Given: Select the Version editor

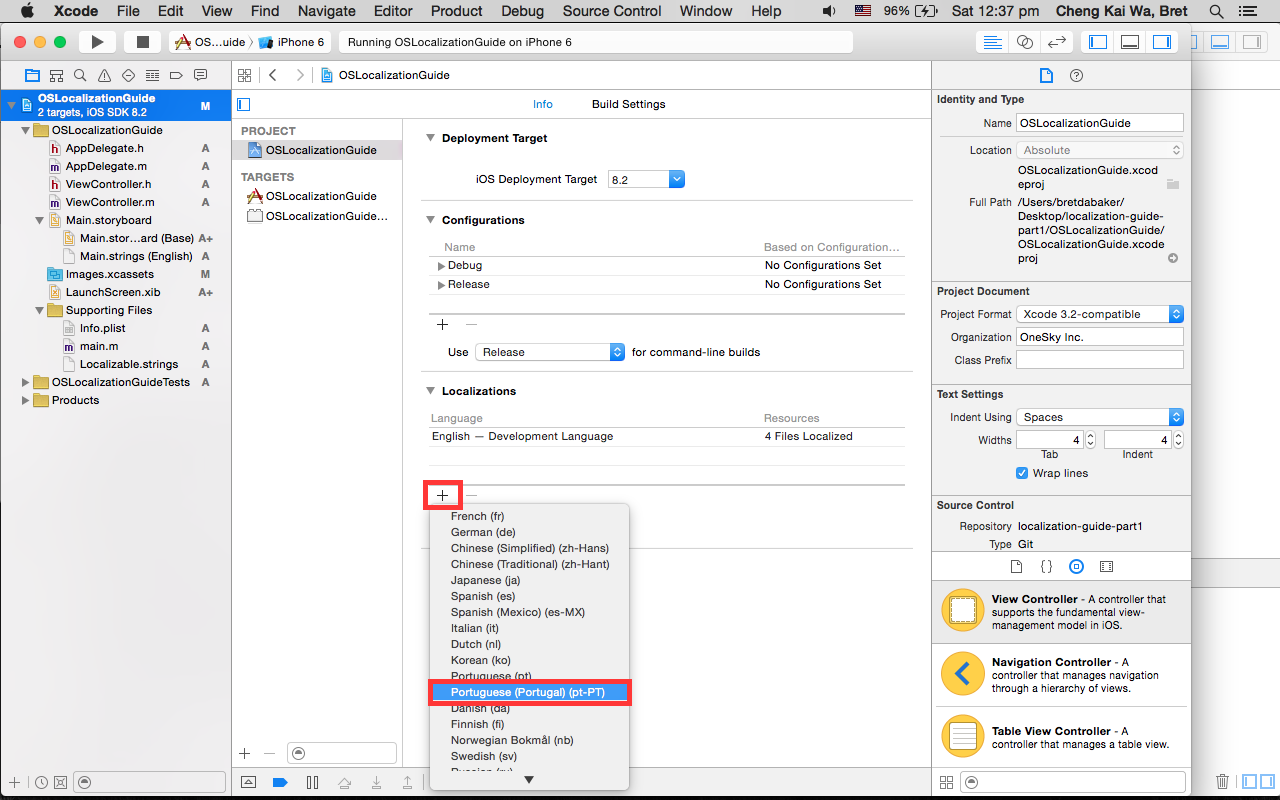Looking at the screenshot, I should tap(1056, 42).
